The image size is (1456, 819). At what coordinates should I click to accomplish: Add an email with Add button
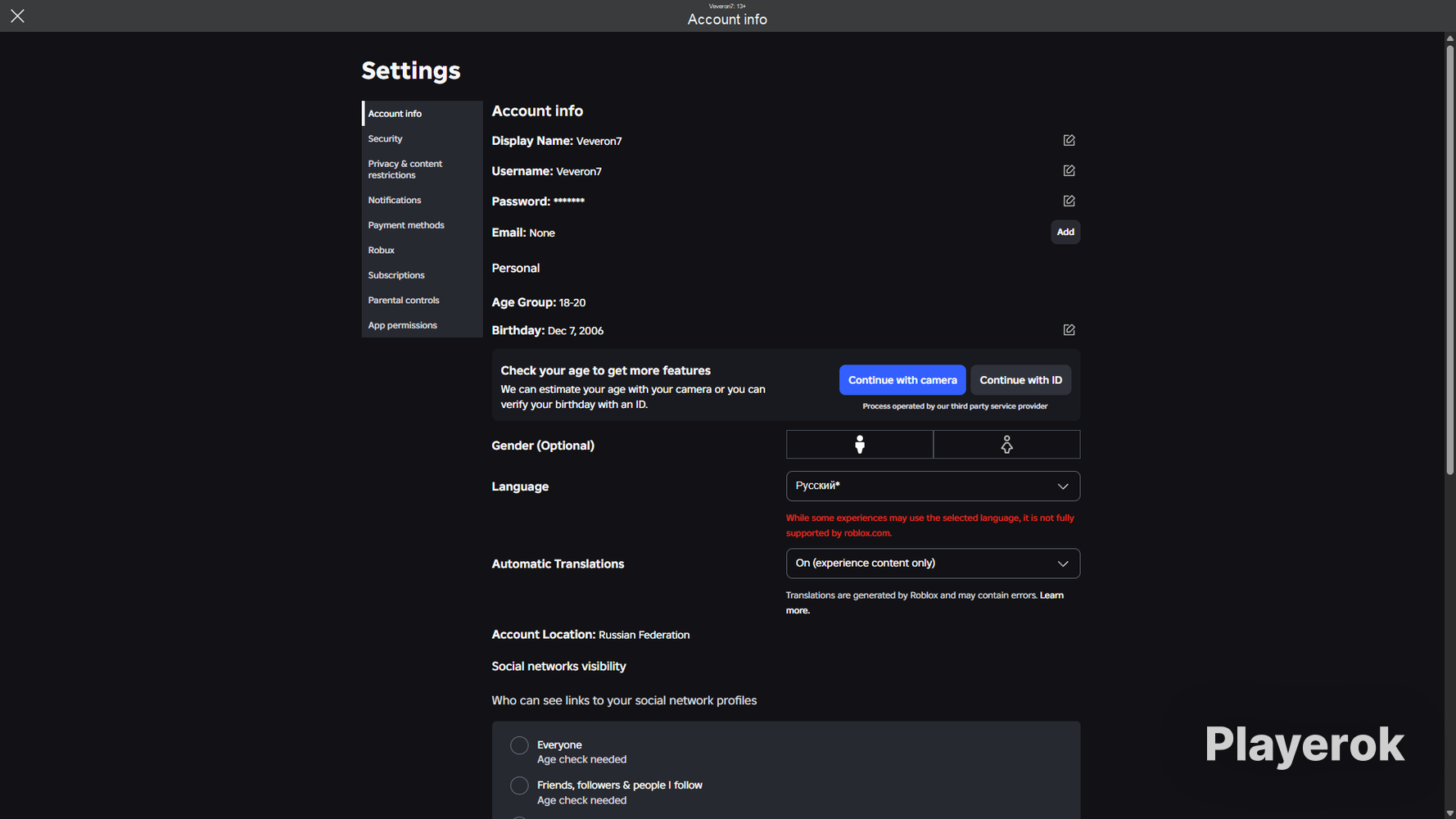coord(1065,233)
